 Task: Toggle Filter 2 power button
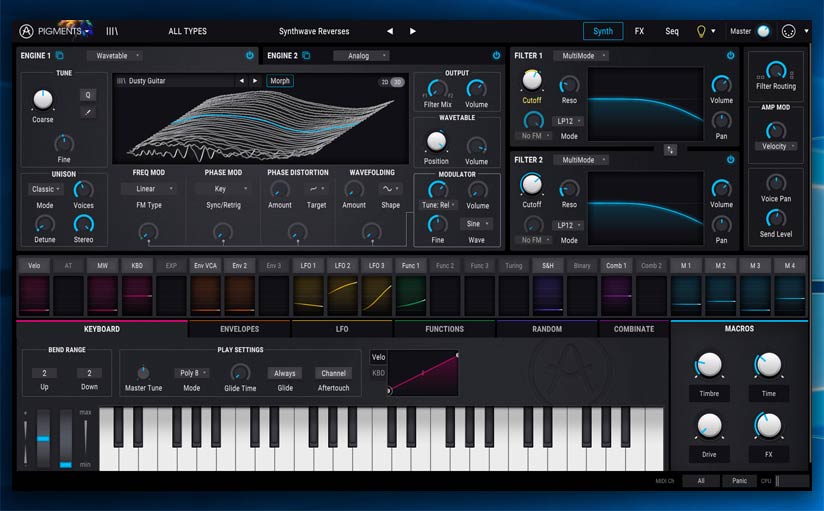click(x=730, y=159)
